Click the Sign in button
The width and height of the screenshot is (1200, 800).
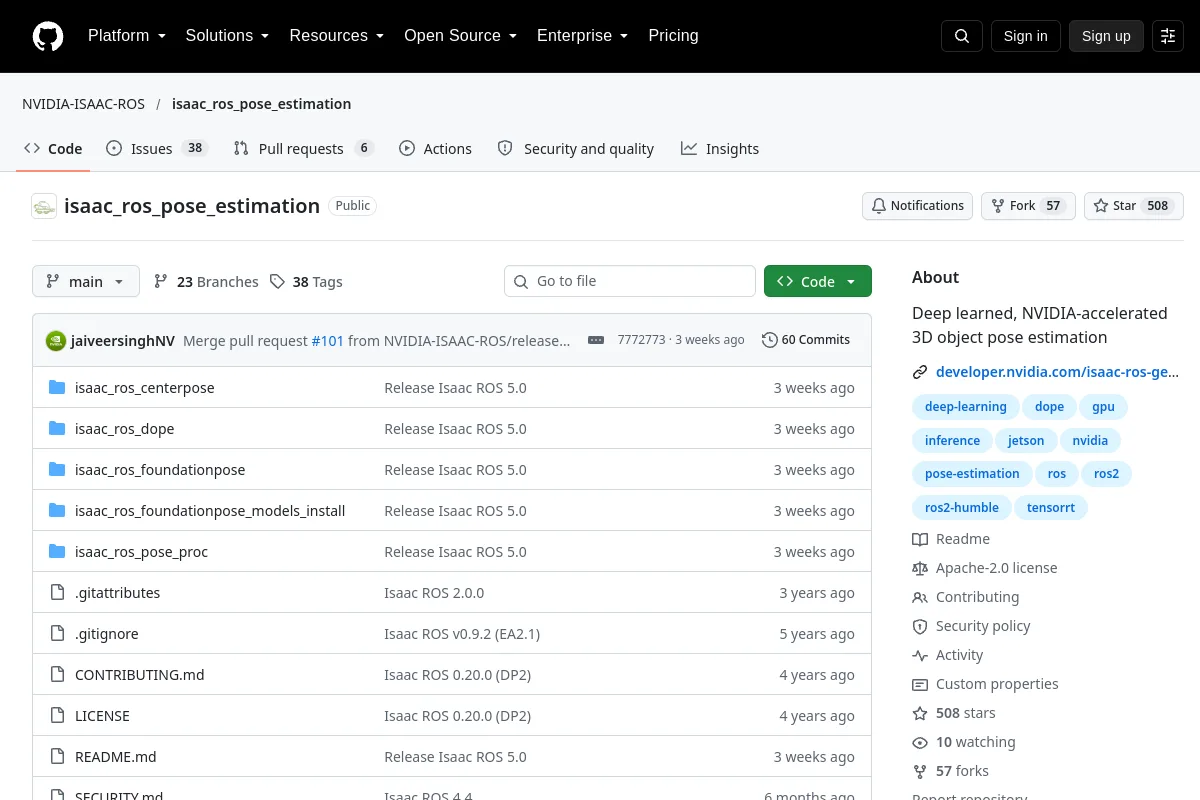[1026, 36]
